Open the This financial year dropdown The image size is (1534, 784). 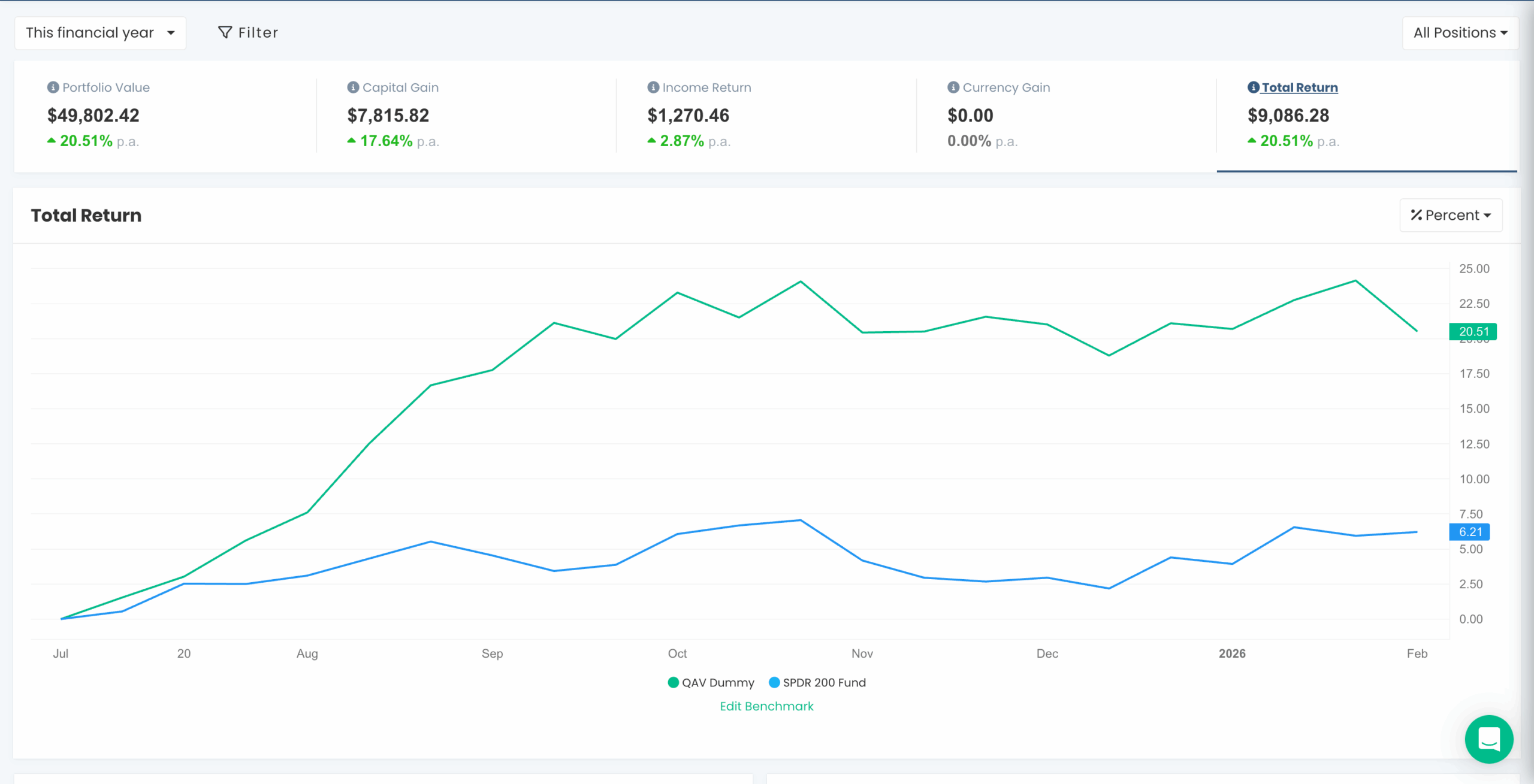99,32
